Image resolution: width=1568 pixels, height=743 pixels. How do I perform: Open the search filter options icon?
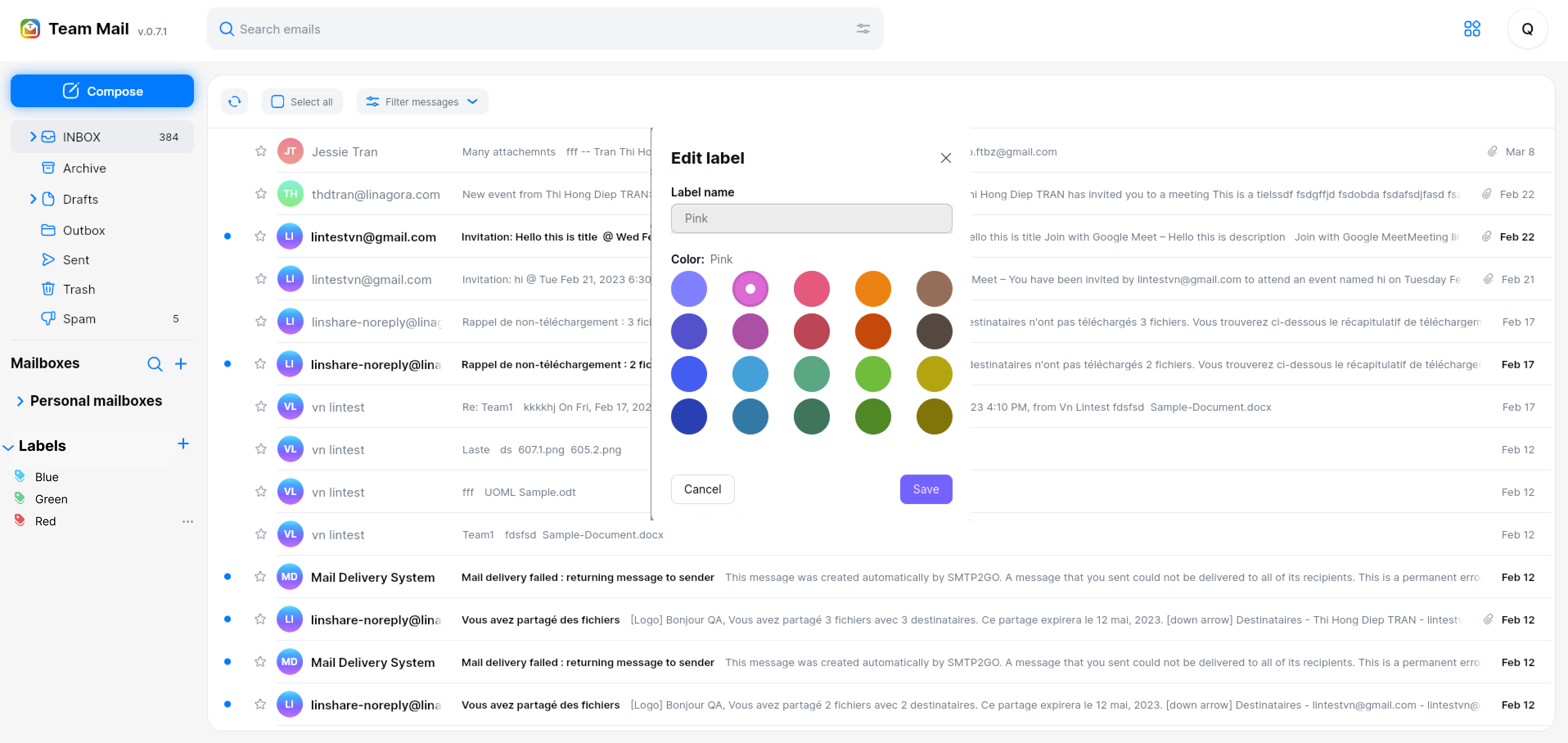[863, 29]
